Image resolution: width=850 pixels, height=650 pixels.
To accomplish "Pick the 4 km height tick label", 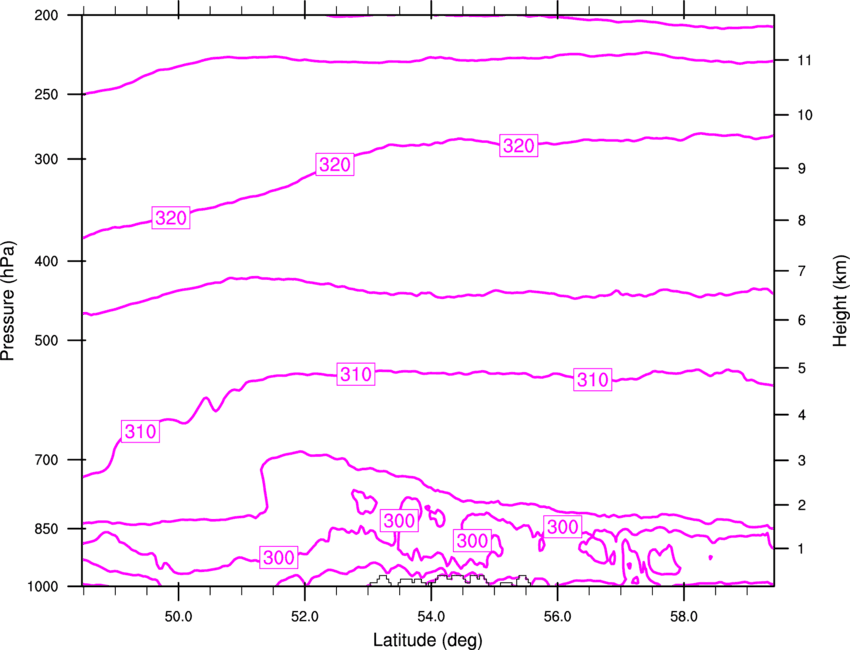I will pos(801,415).
